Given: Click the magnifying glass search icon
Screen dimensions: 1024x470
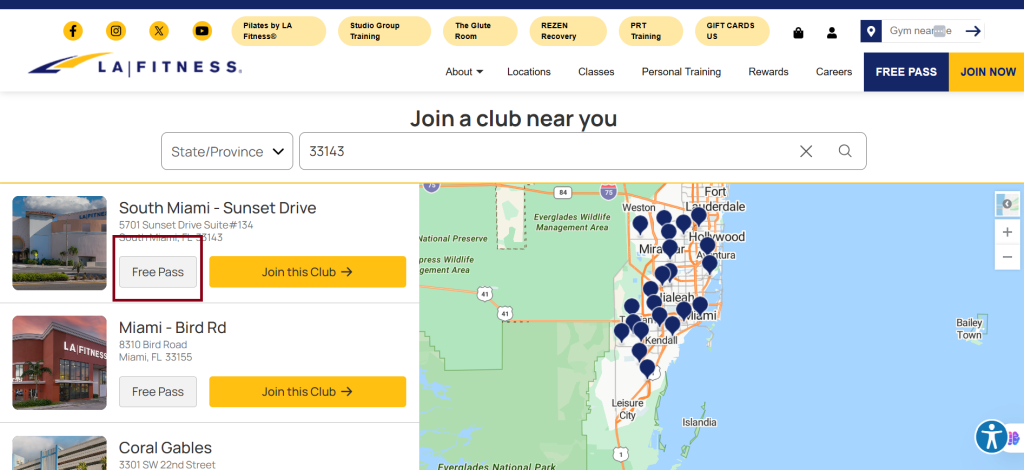Looking at the screenshot, I should [x=845, y=151].
